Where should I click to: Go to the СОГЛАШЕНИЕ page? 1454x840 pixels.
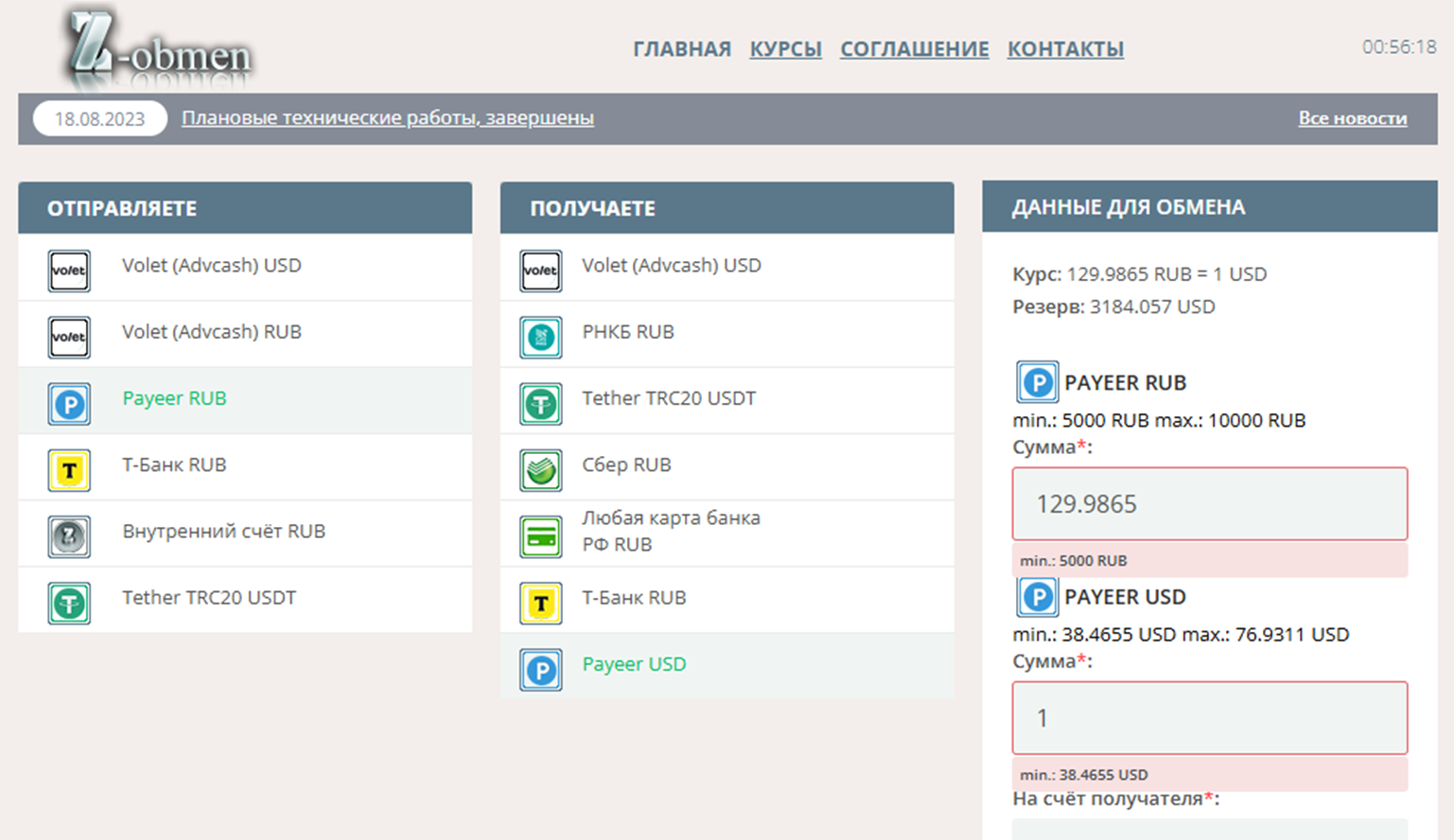(x=914, y=49)
